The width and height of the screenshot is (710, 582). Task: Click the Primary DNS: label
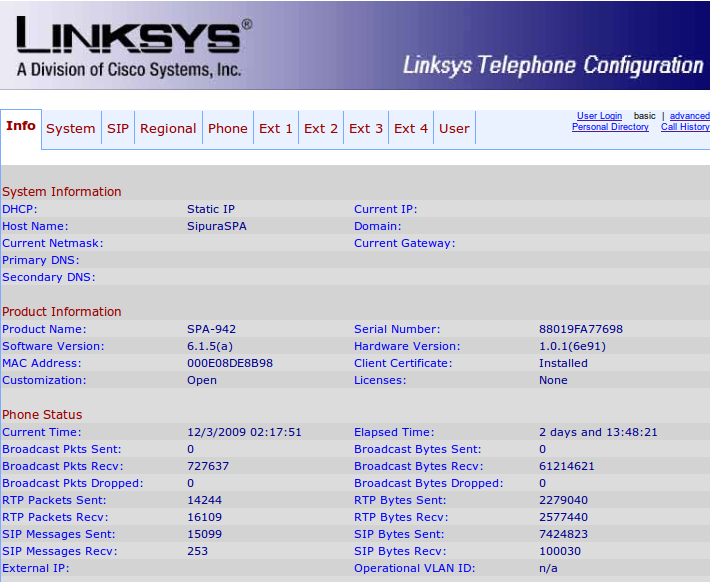(x=41, y=260)
